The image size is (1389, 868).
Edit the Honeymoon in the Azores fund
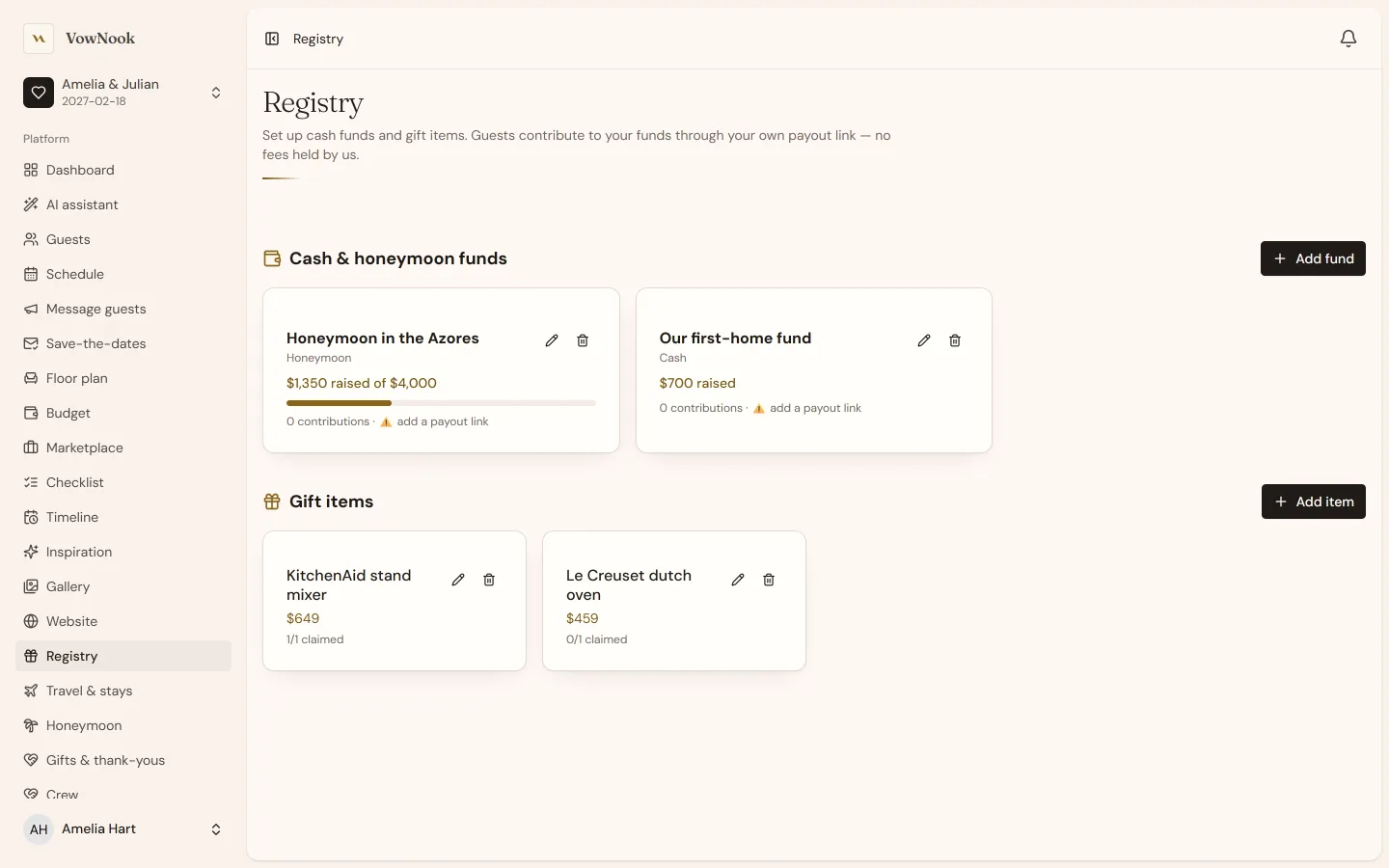(552, 340)
